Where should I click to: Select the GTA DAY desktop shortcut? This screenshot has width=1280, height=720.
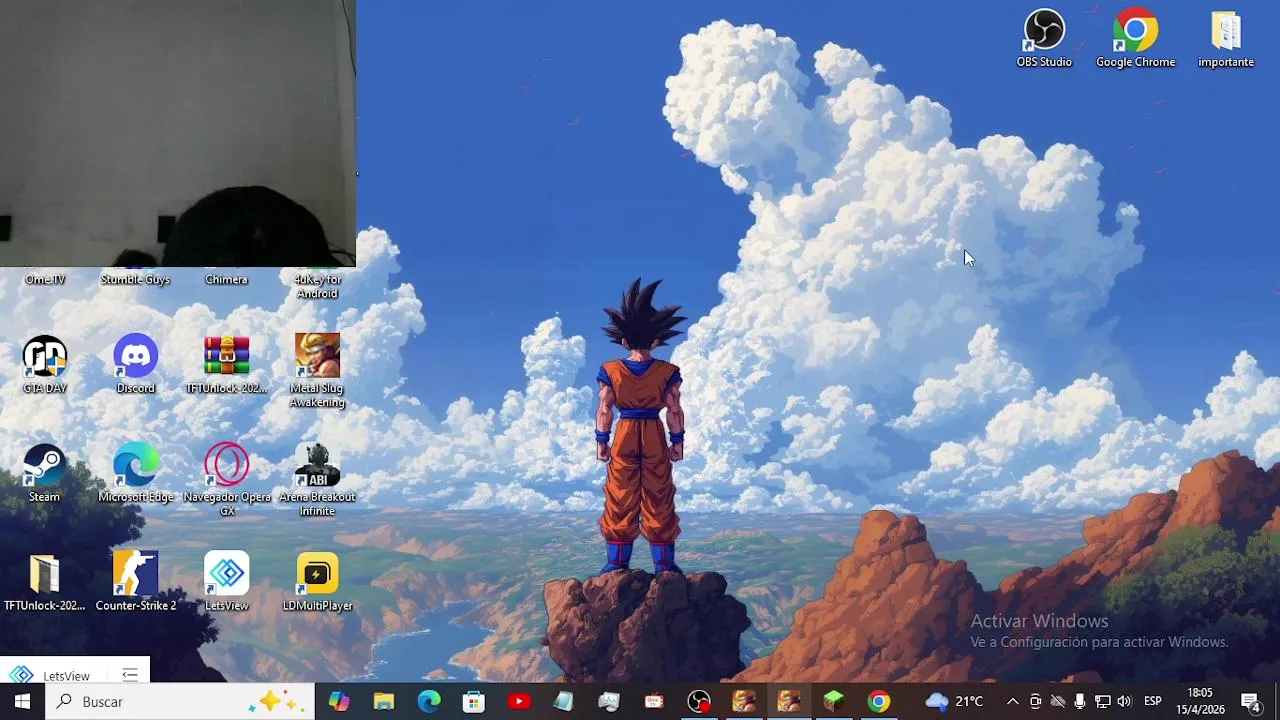[45, 365]
